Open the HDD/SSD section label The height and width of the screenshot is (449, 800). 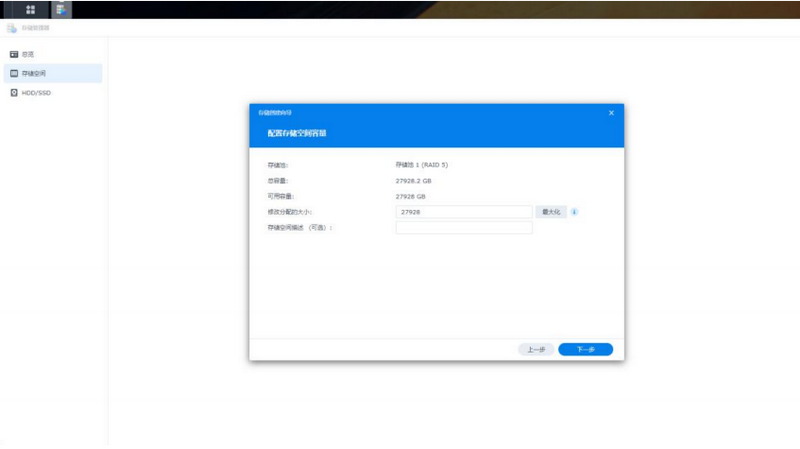(36, 93)
